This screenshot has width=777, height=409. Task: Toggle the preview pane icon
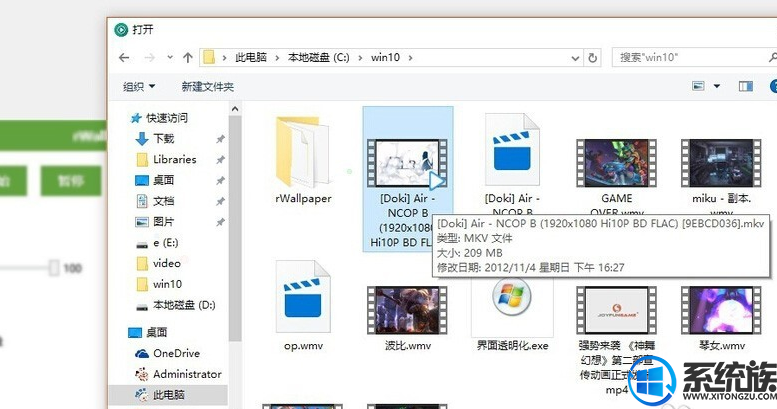746,86
